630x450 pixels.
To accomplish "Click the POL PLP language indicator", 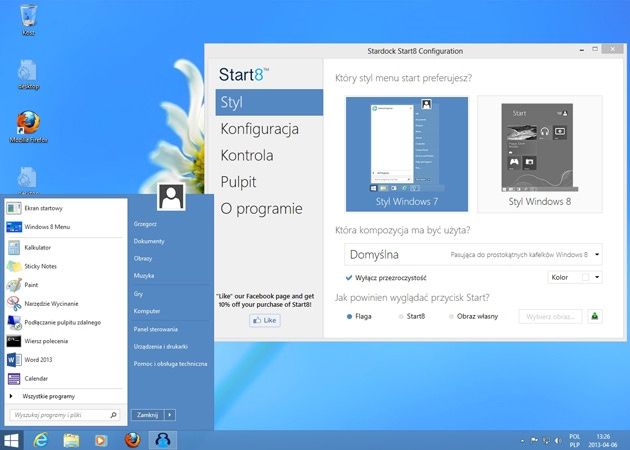I will coord(575,440).
